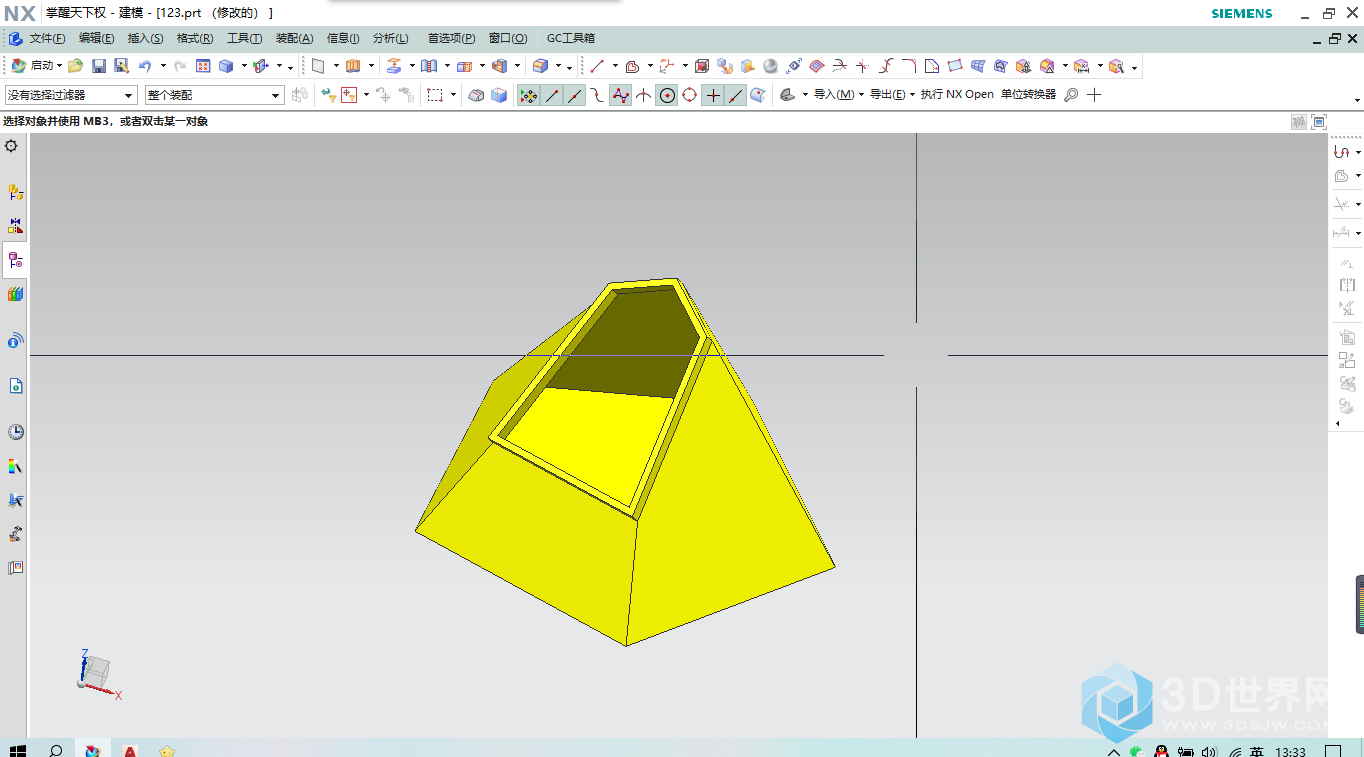The image size is (1364, 757).
Task: Click the taskbar volume speaker icon
Action: coord(1208,752)
